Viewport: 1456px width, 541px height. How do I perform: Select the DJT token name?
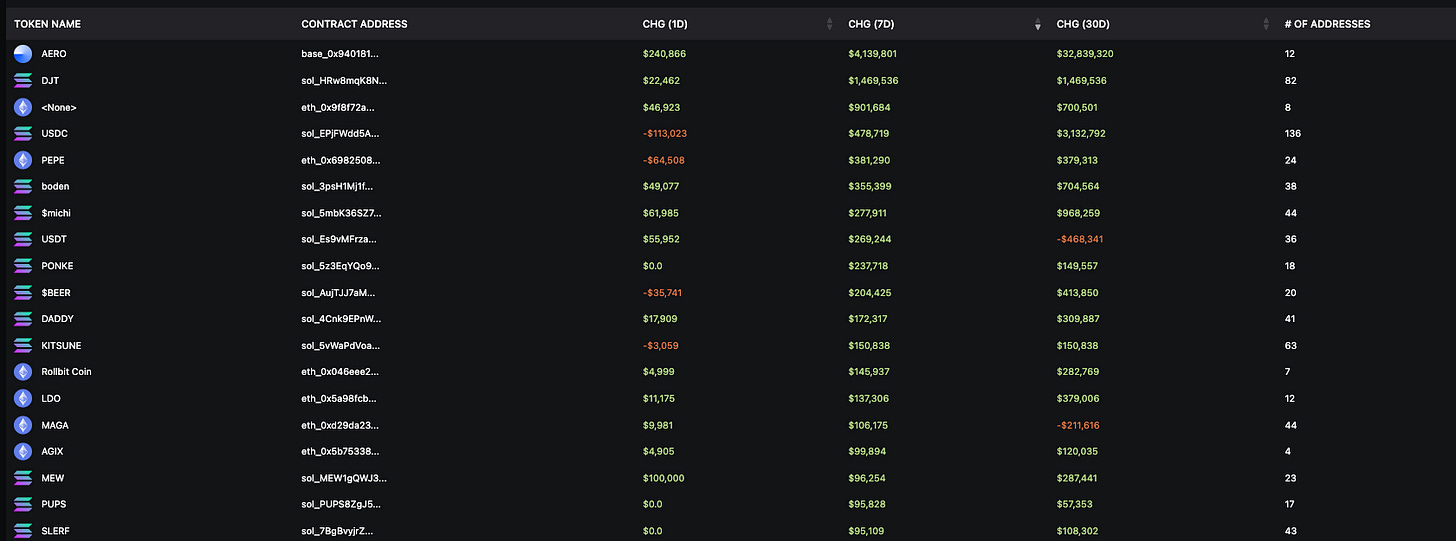pos(50,80)
